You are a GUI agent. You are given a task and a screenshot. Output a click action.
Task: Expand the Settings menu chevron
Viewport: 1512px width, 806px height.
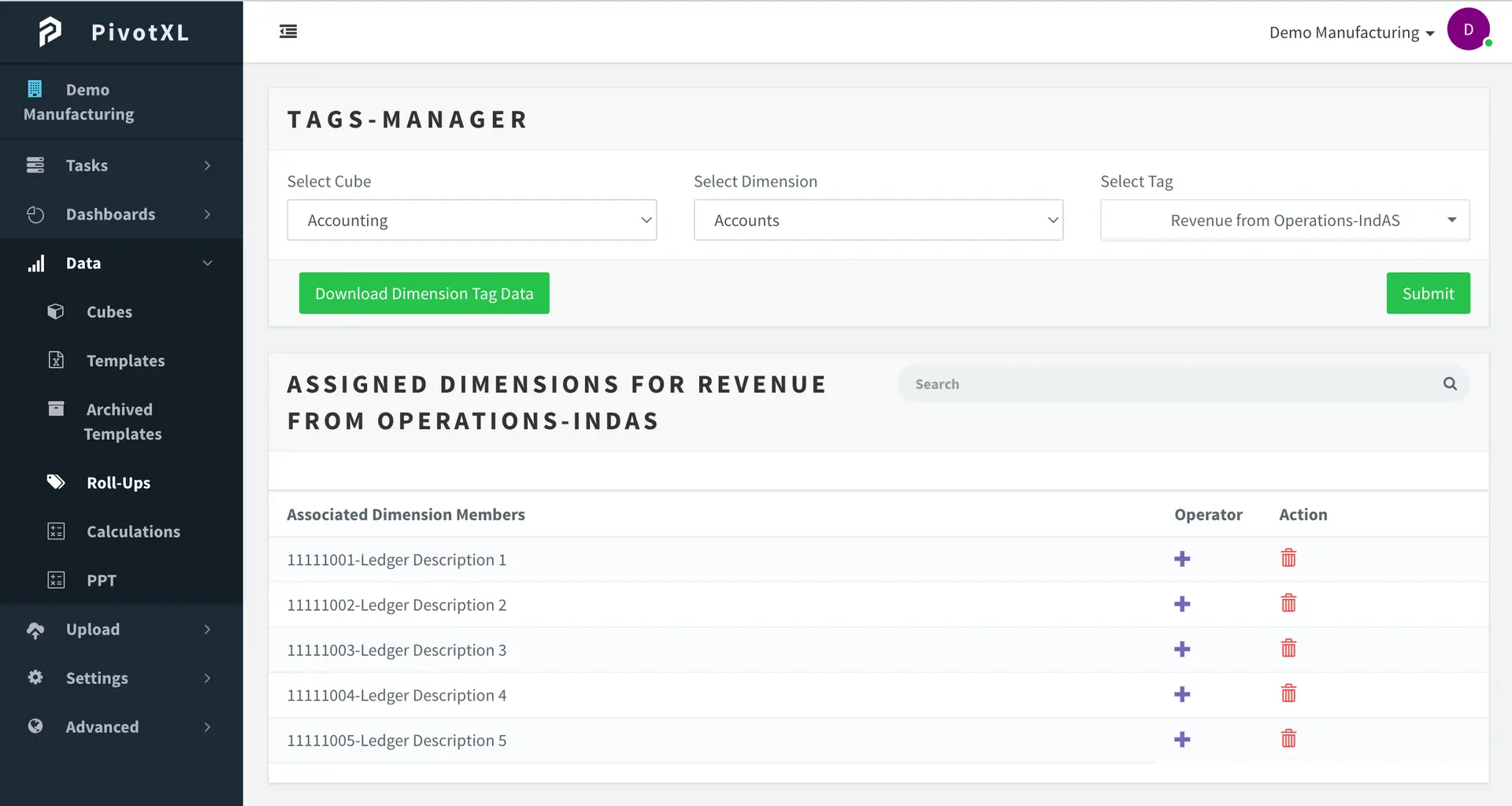tap(207, 678)
